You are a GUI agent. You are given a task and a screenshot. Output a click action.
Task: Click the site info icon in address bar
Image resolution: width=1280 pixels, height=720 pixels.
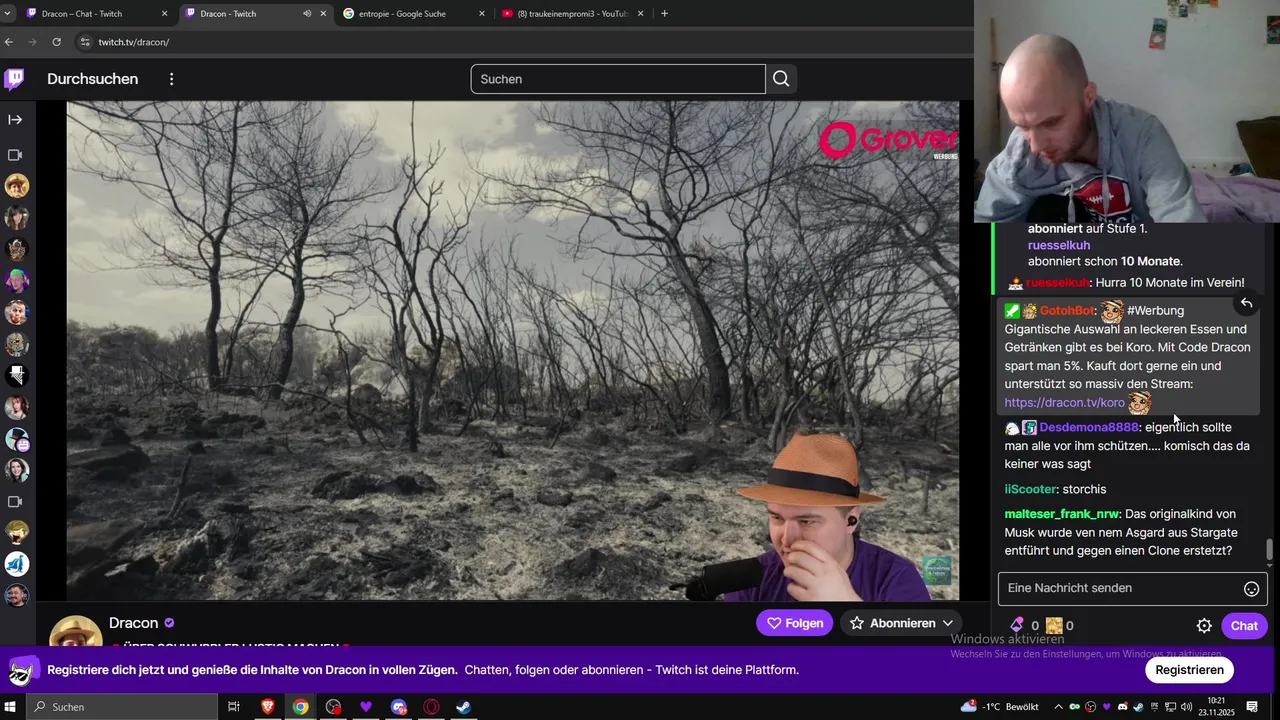[85, 42]
